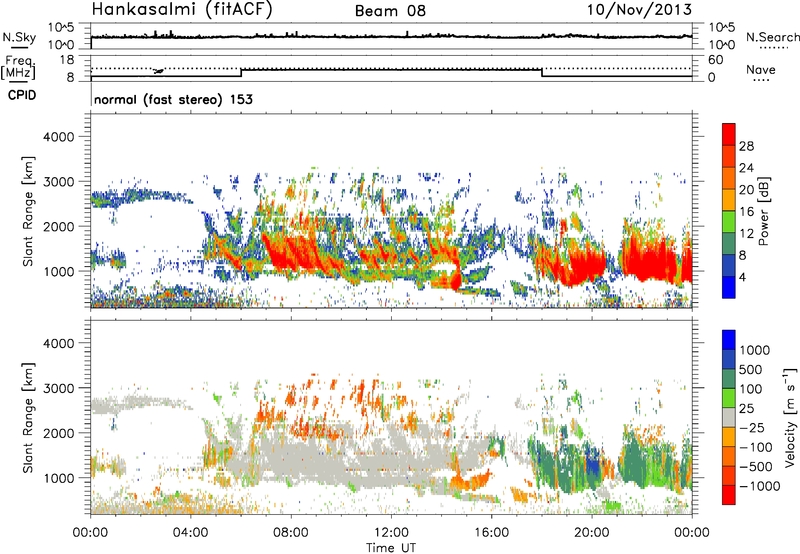Click the 18 tick on frequency axis
Screen dimensions: 800x554
click(x=67, y=60)
